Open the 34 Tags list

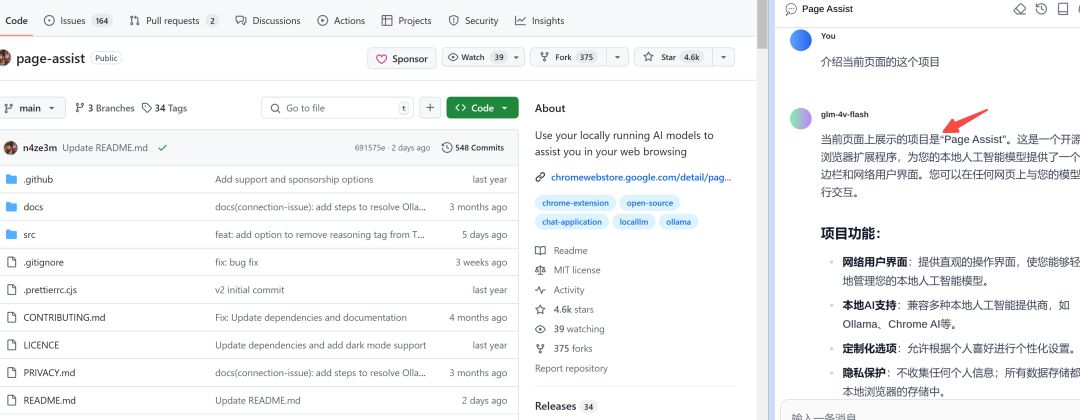pyautogui.click(x=165, y=108)
